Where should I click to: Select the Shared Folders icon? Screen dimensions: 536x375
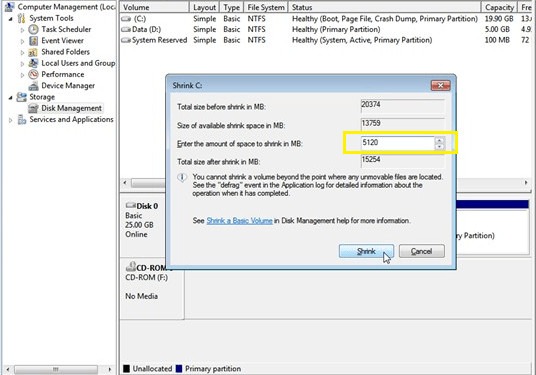33,52
